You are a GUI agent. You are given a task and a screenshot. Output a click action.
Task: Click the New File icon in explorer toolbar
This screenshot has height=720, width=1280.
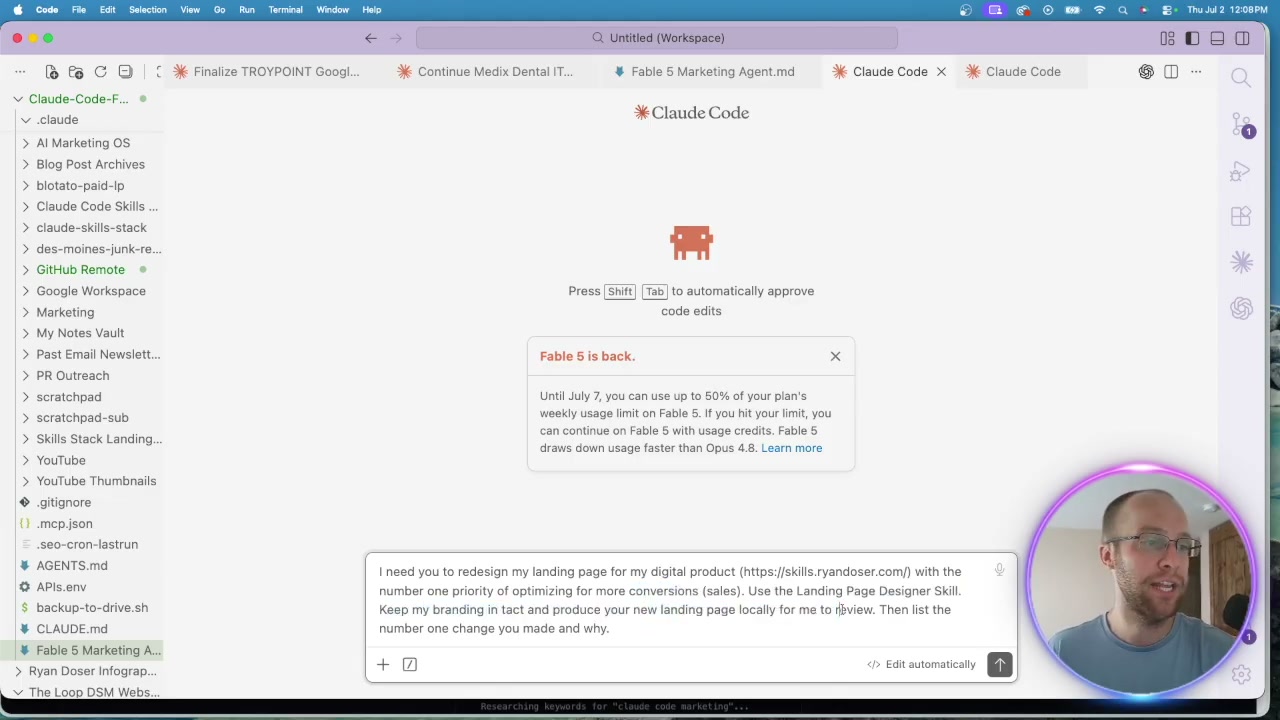pos(51,72)
